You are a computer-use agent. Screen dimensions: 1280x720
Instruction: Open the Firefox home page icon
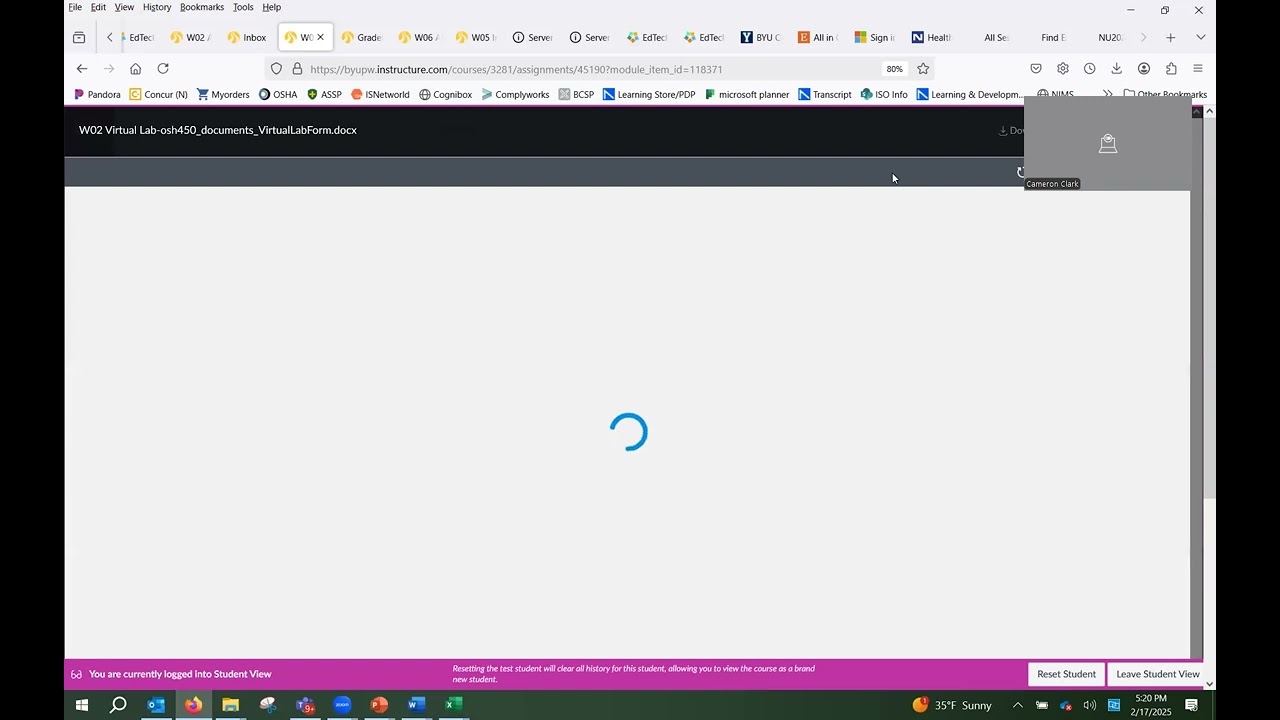tap(136, 69)
